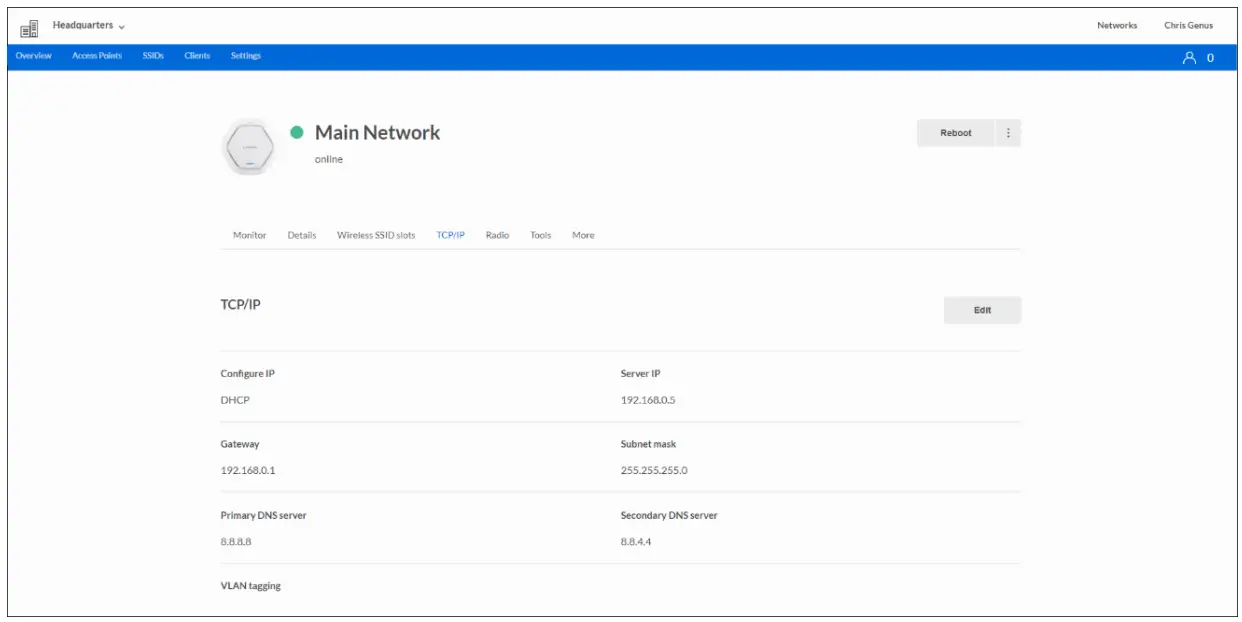Screen dimensions: 1242x622
Task: Open the Settings menu
Action: tap(246, 56)
